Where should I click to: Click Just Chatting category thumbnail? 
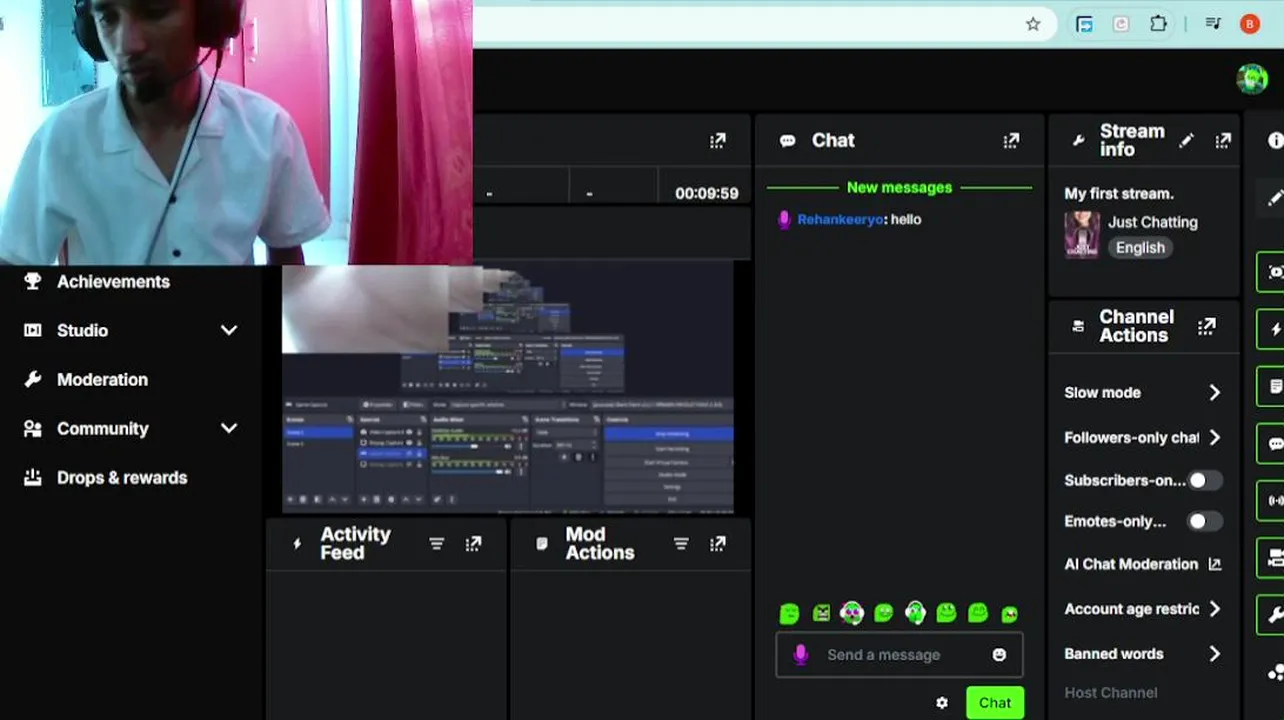click(x=1082, y=235)
